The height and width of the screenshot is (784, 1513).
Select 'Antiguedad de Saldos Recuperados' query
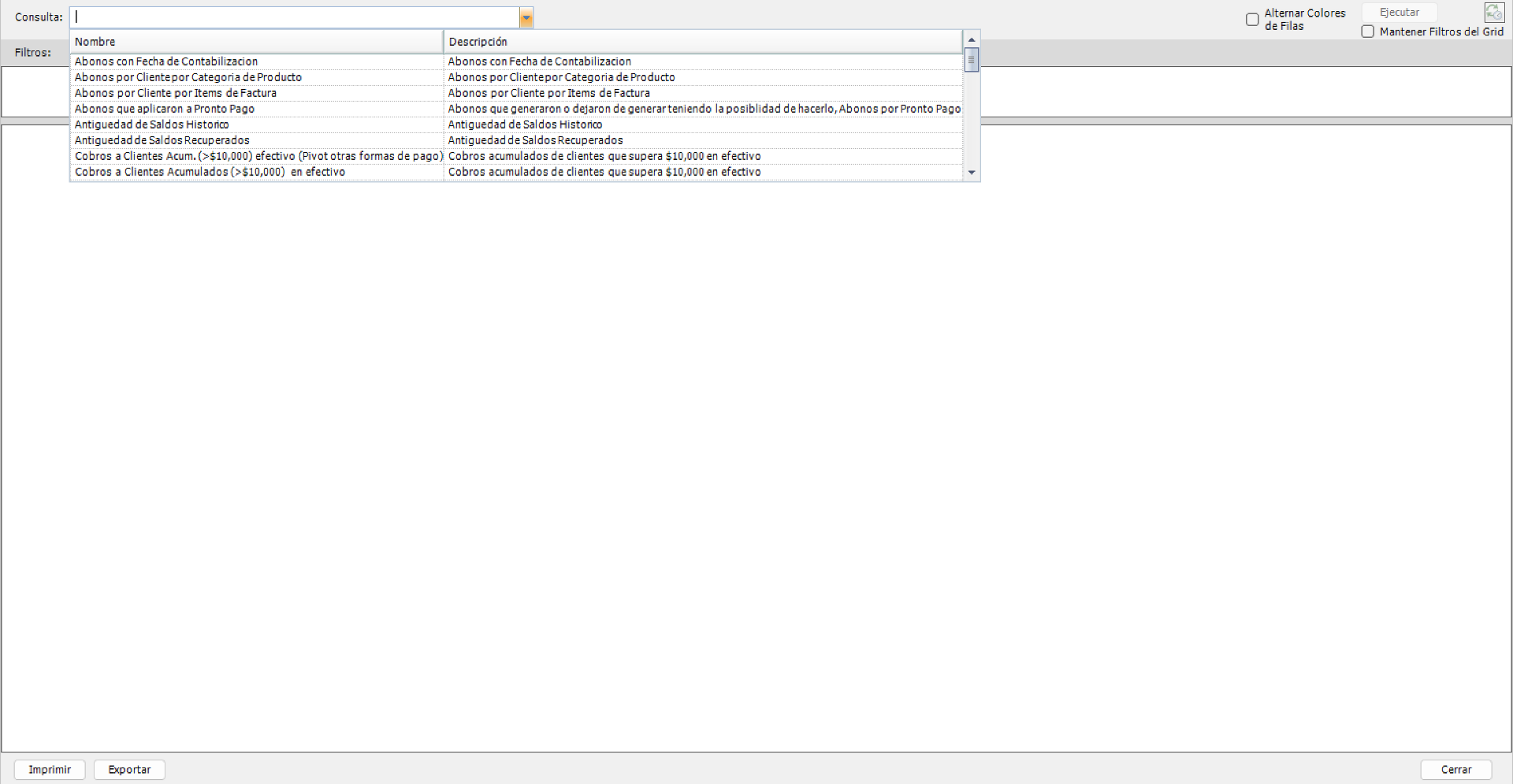pos(162,140)
